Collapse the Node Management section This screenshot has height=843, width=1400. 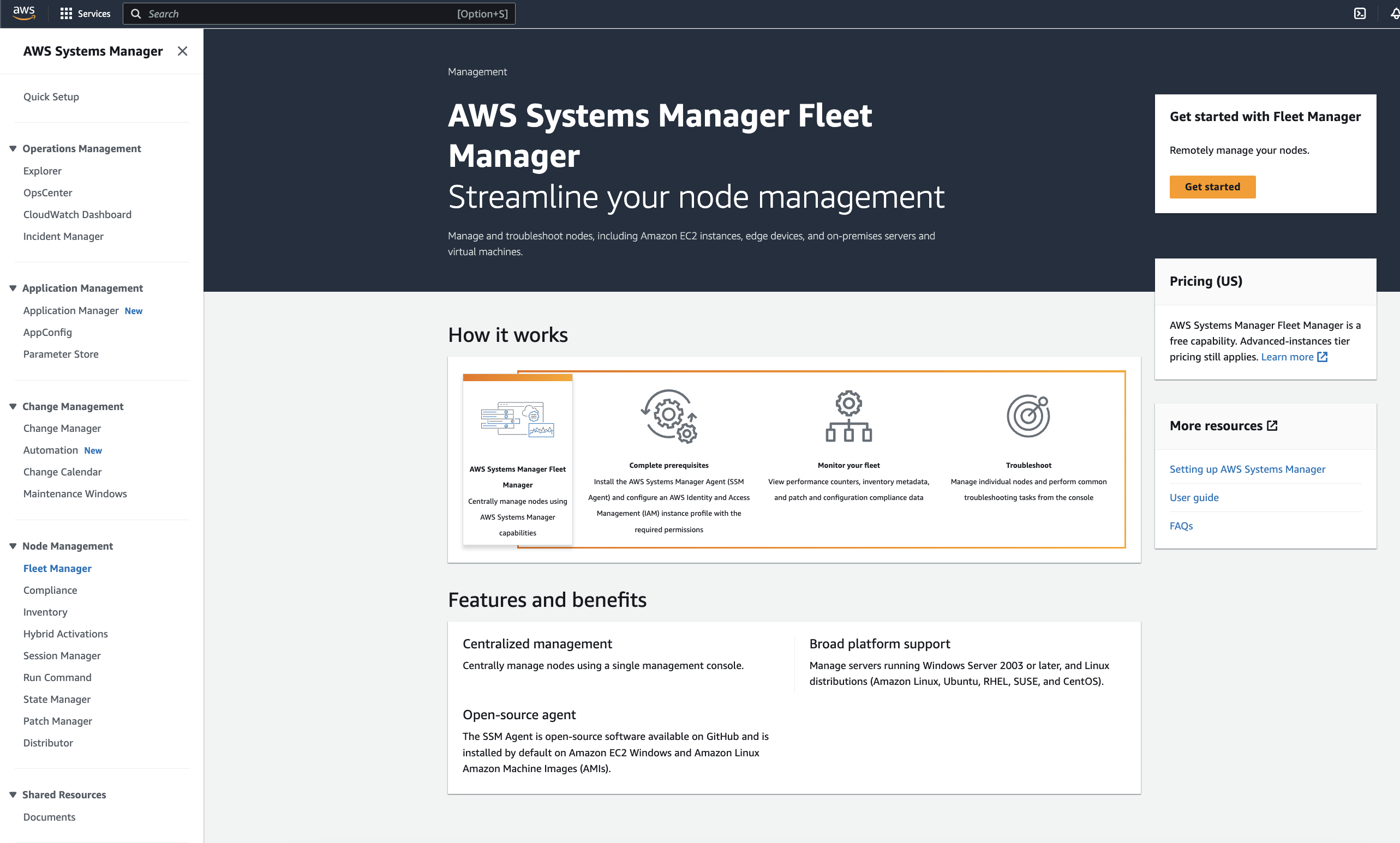(x=13, y=546)
